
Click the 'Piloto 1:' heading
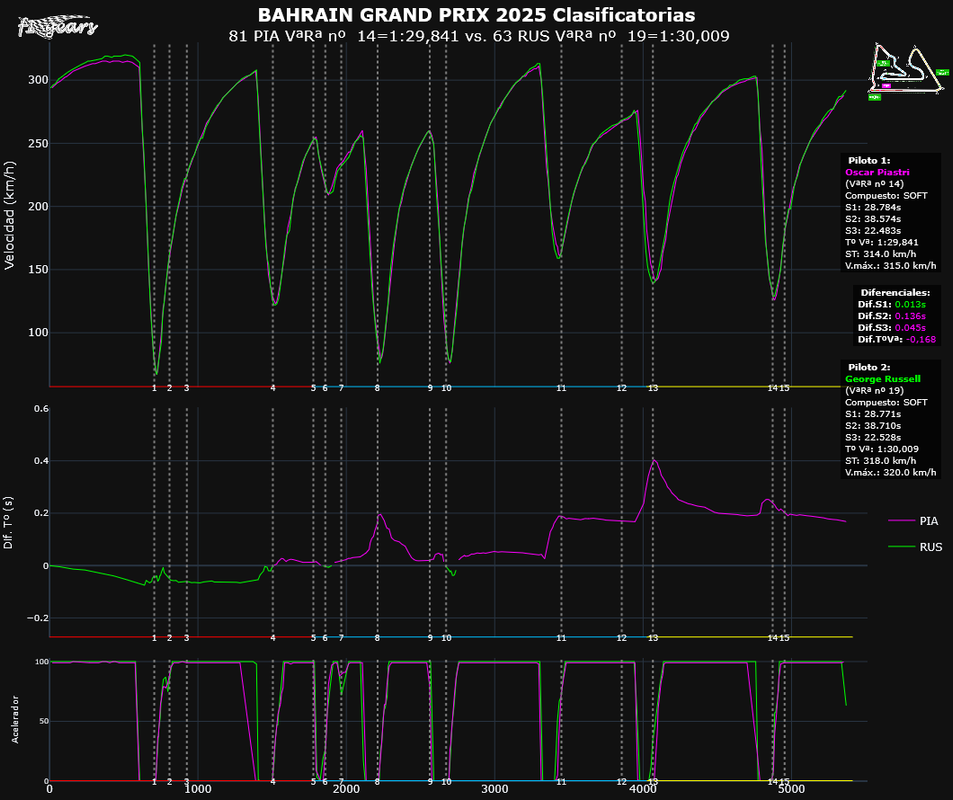point(869,160)
